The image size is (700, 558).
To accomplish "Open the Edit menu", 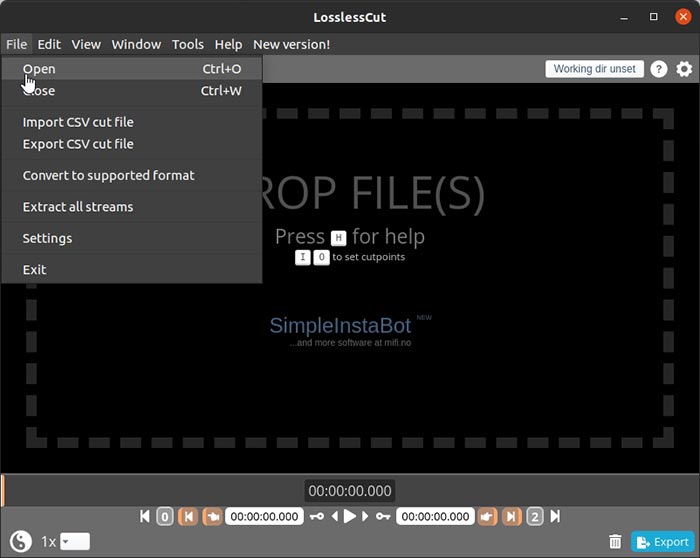I will click(49, 44).
